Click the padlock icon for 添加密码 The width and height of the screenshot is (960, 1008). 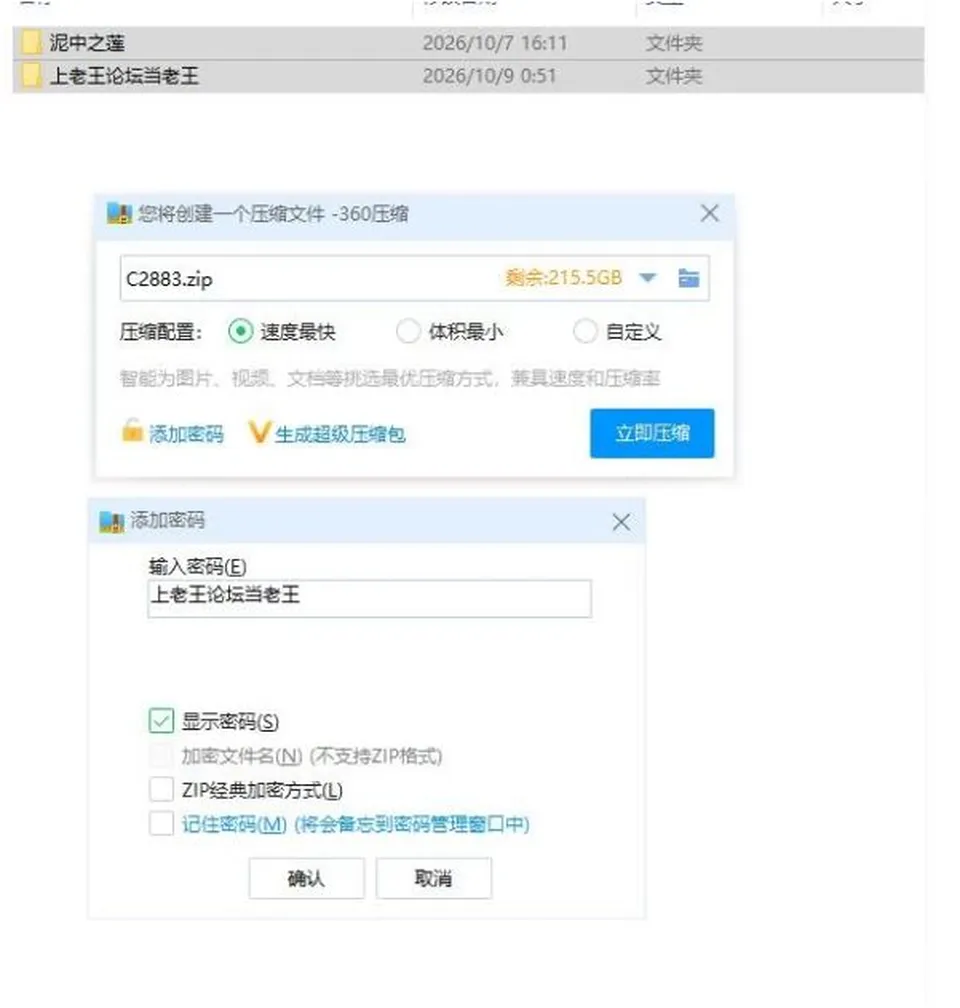[x=132, y=431]
